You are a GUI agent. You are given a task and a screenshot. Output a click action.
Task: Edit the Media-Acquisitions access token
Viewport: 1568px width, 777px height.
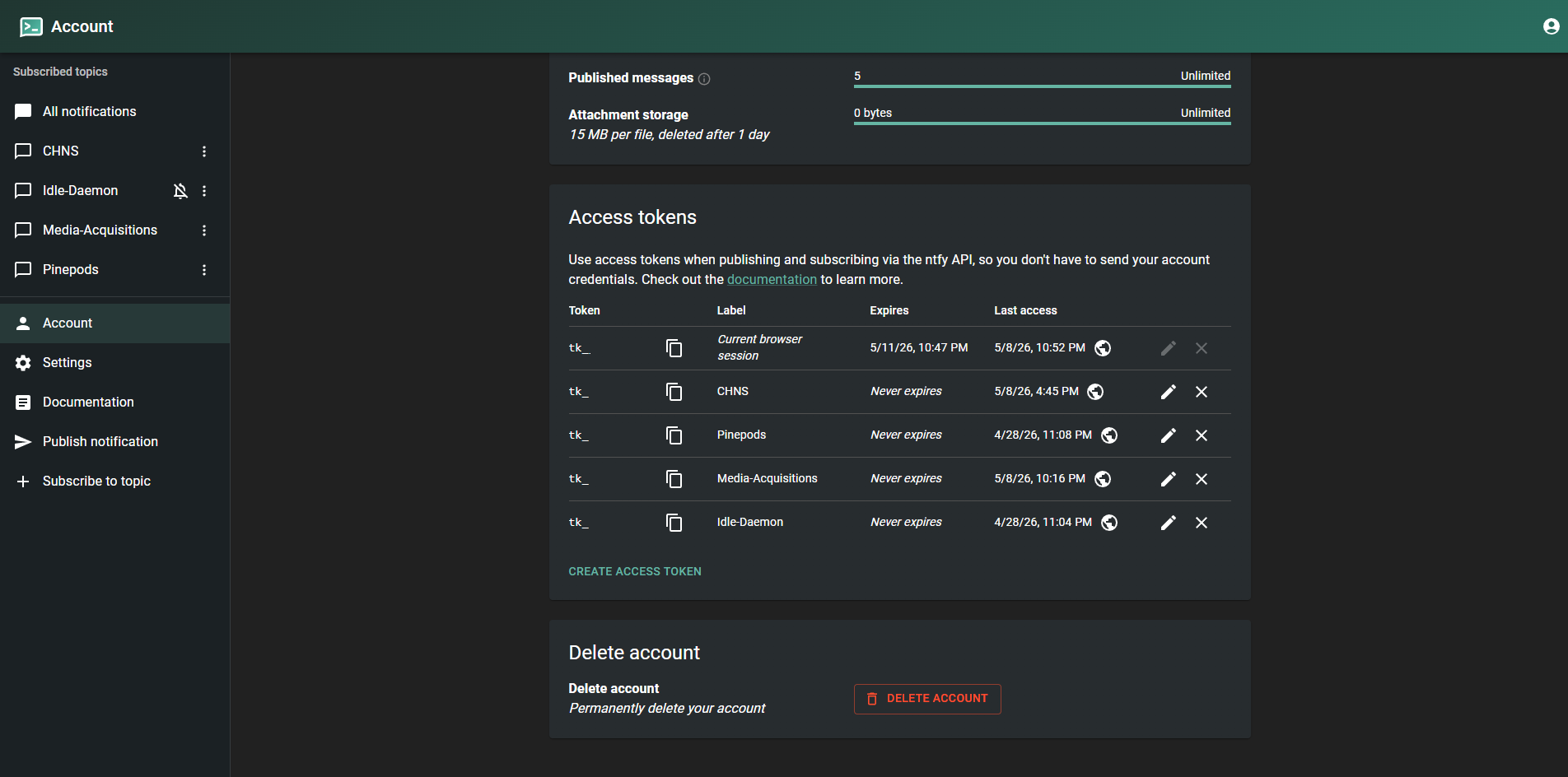(x=1168, y=479)
